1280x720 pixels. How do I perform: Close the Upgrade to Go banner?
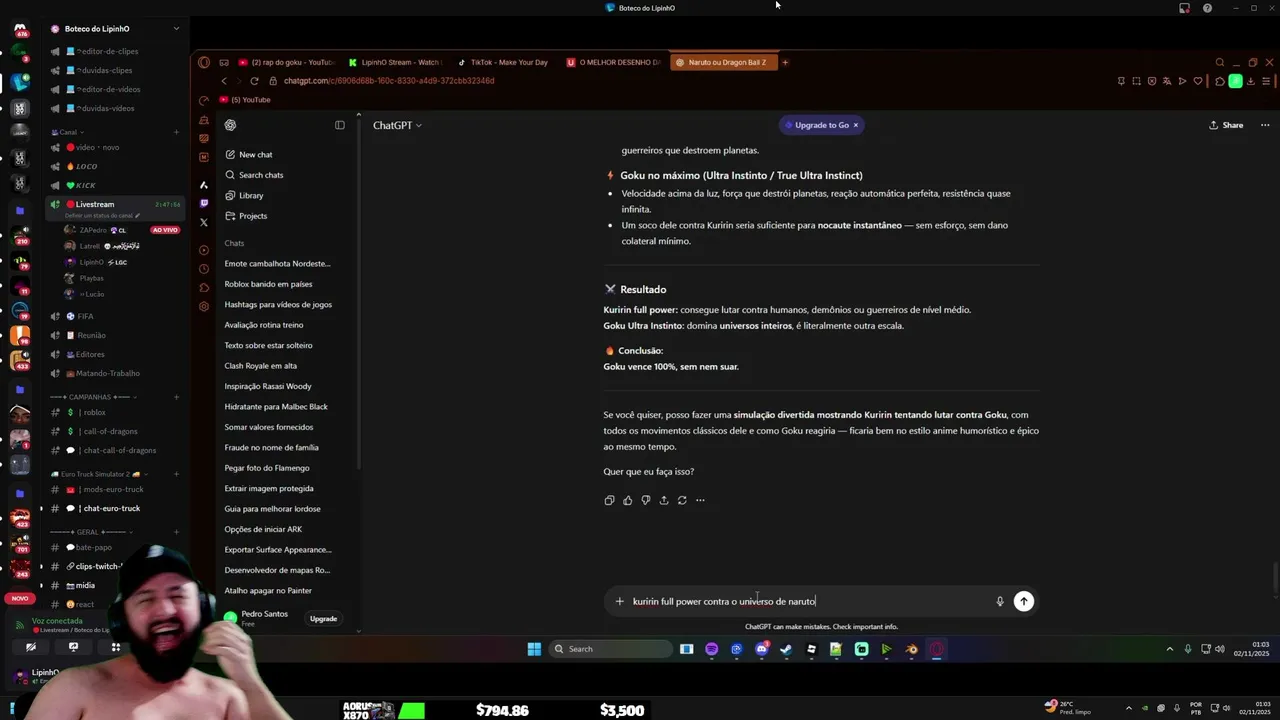click(x=856, y=125)
